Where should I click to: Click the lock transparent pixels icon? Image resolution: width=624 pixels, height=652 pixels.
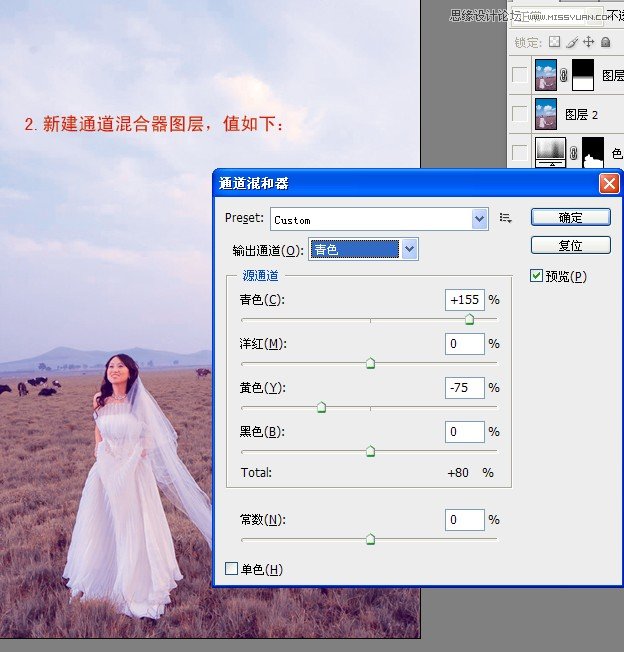(x=554, y=42)
